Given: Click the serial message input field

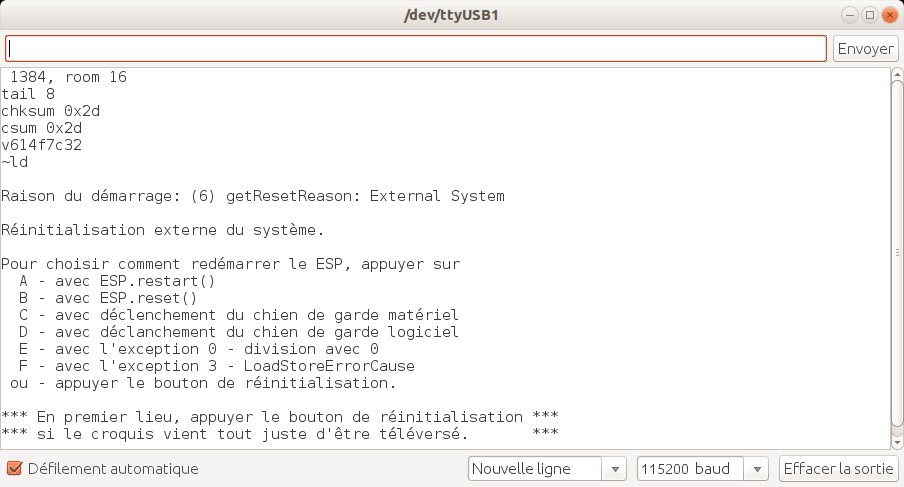Looking at the screenshot, I should coord(416,48).
